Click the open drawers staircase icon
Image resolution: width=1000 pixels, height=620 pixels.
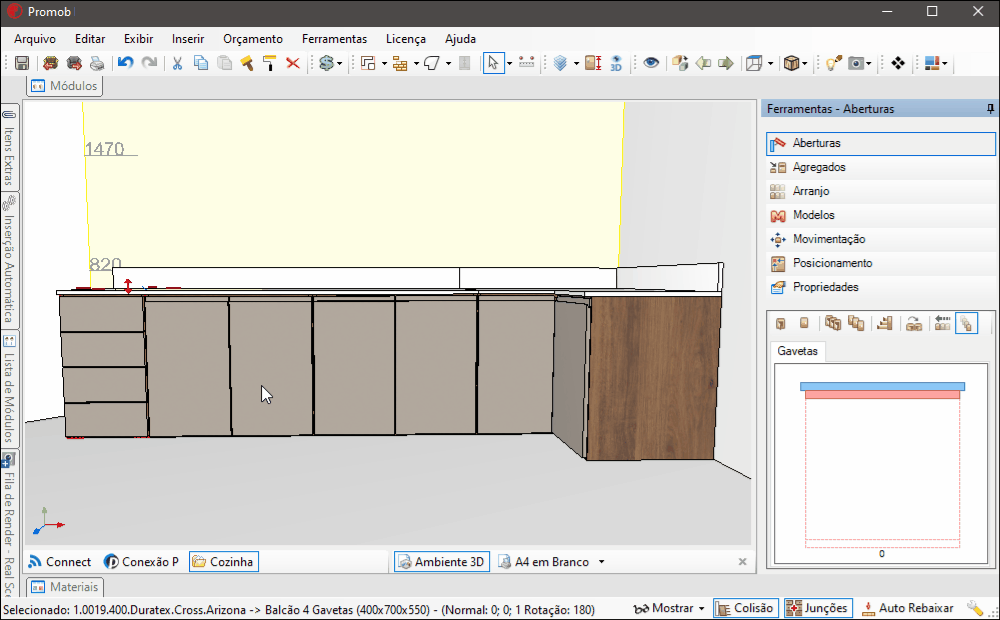click(x=885, y=323)
